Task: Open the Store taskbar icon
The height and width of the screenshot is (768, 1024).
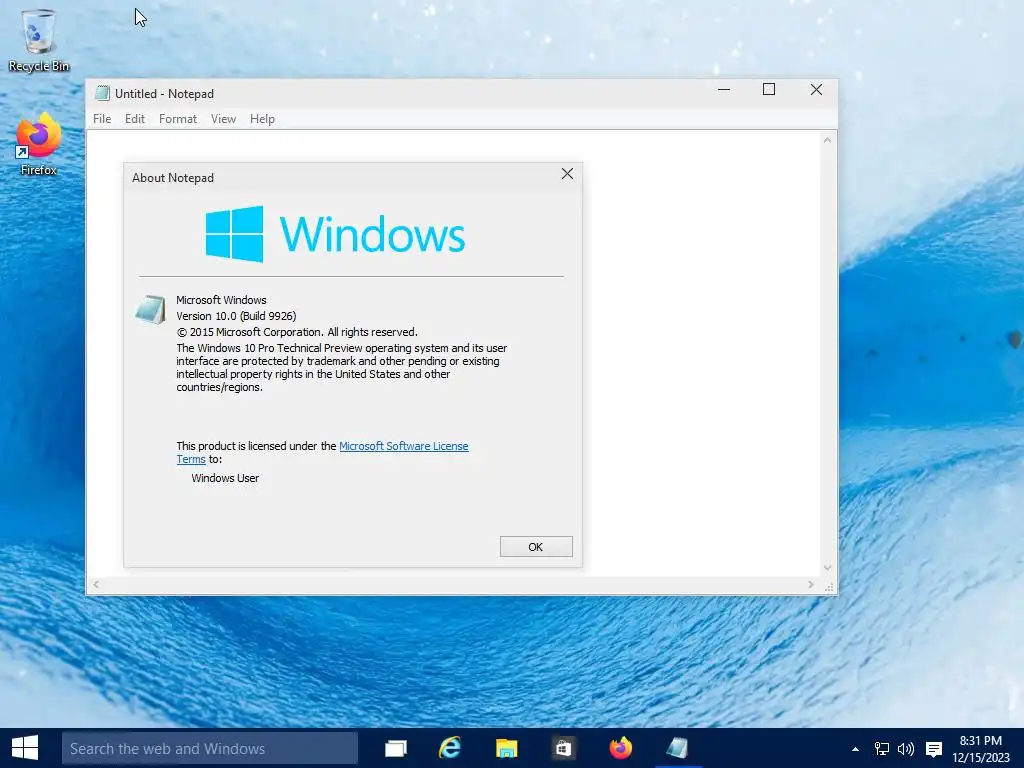Action: pos(563,748)
